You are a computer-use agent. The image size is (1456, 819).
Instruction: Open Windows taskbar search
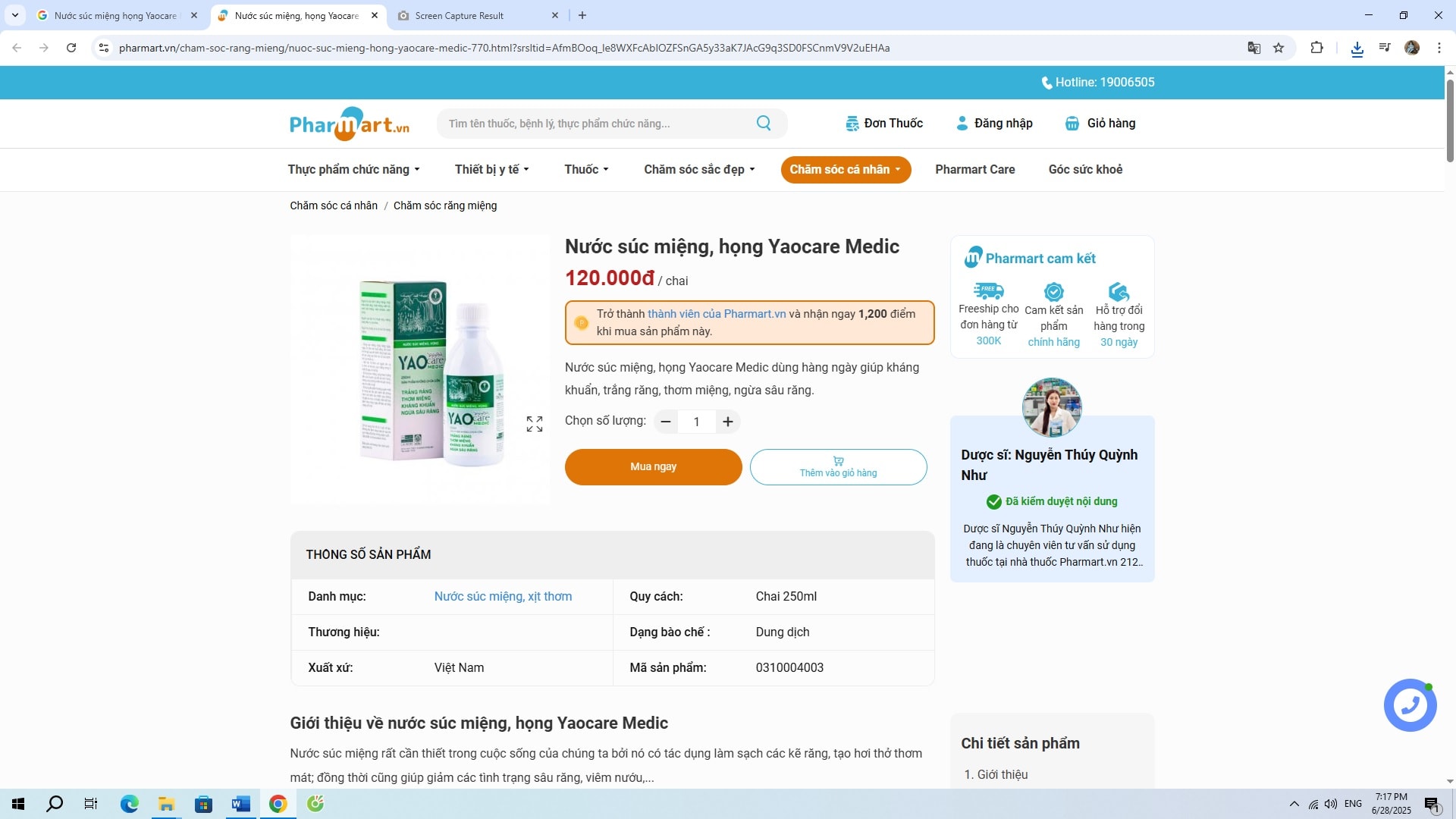coord(55,804)
